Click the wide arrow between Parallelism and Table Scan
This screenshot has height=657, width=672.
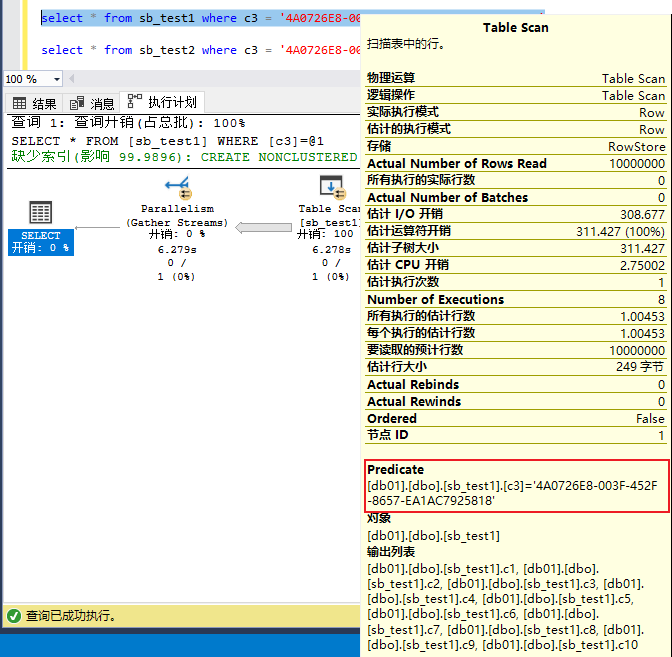263,229
